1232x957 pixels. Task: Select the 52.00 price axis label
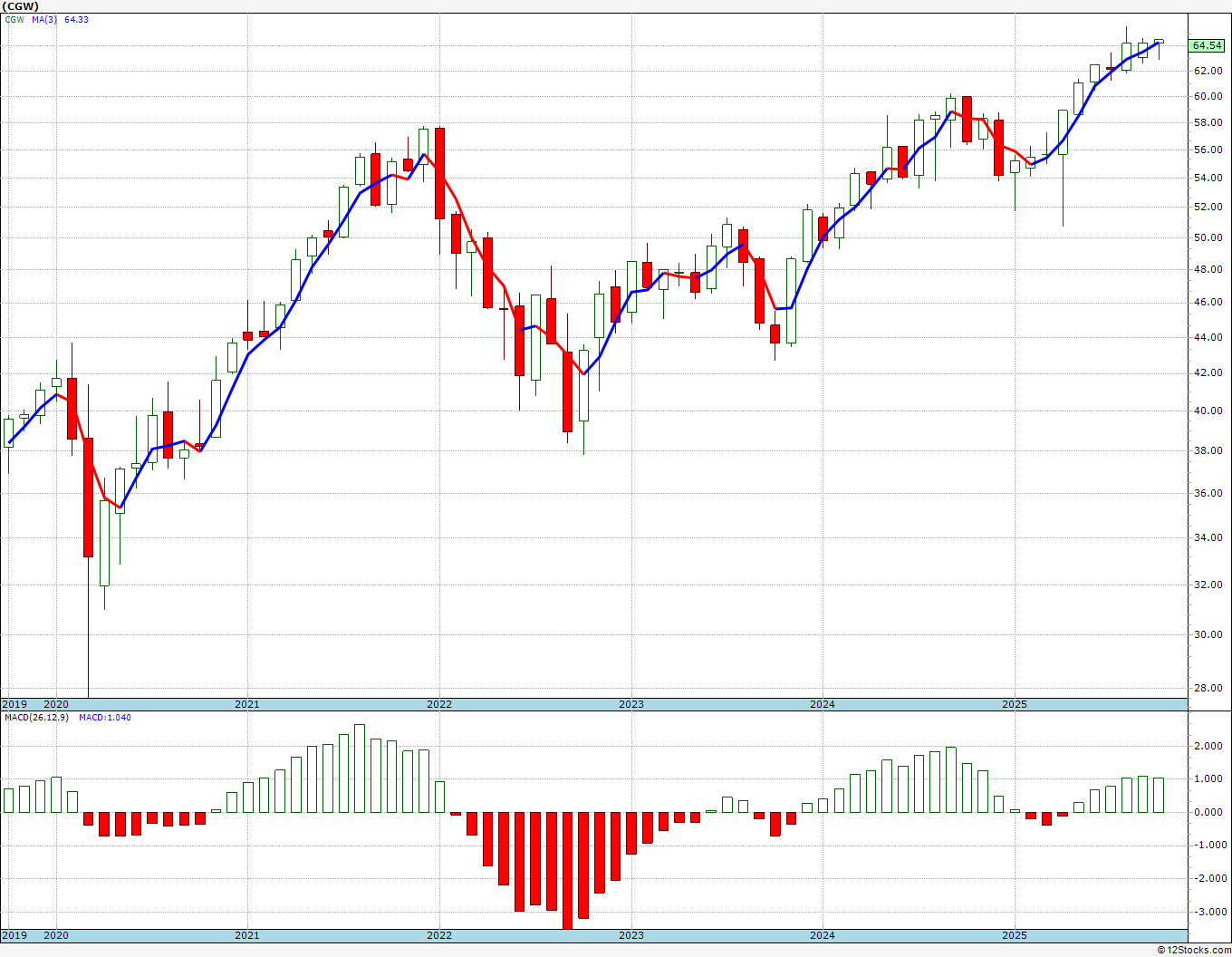[1208, 207]
